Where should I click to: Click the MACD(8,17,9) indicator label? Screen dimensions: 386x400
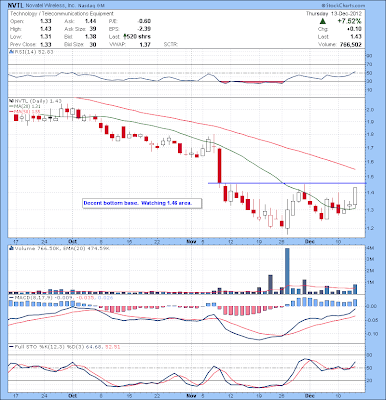[34, 297]
